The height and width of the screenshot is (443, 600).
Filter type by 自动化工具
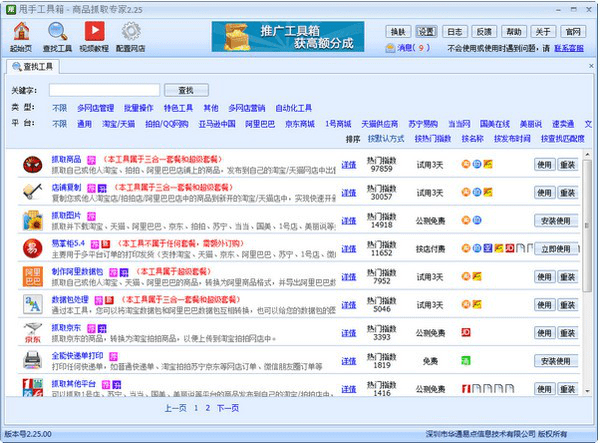293,108
